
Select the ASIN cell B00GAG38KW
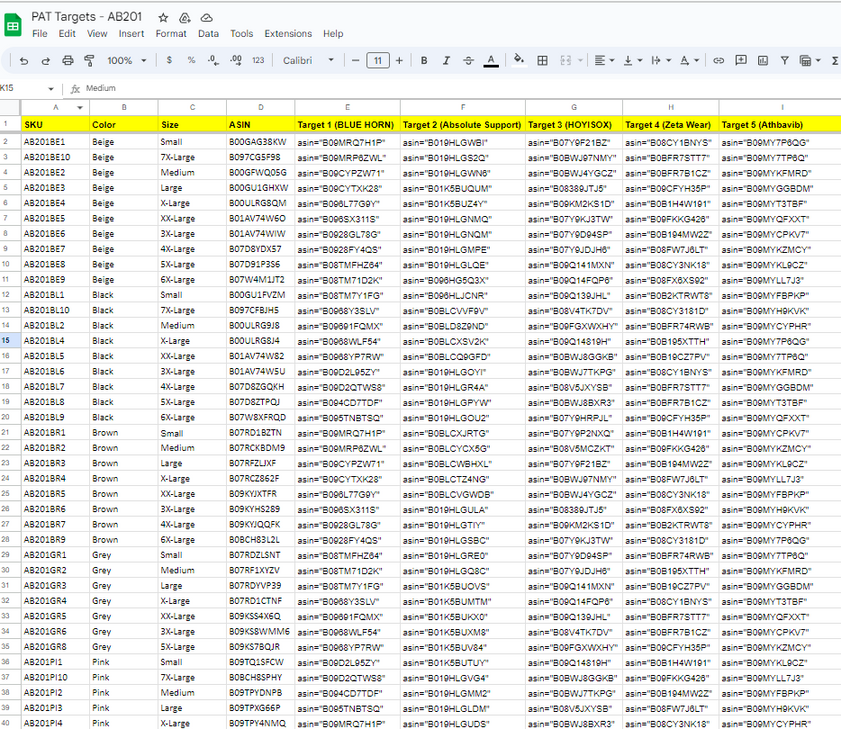[260, 142]
